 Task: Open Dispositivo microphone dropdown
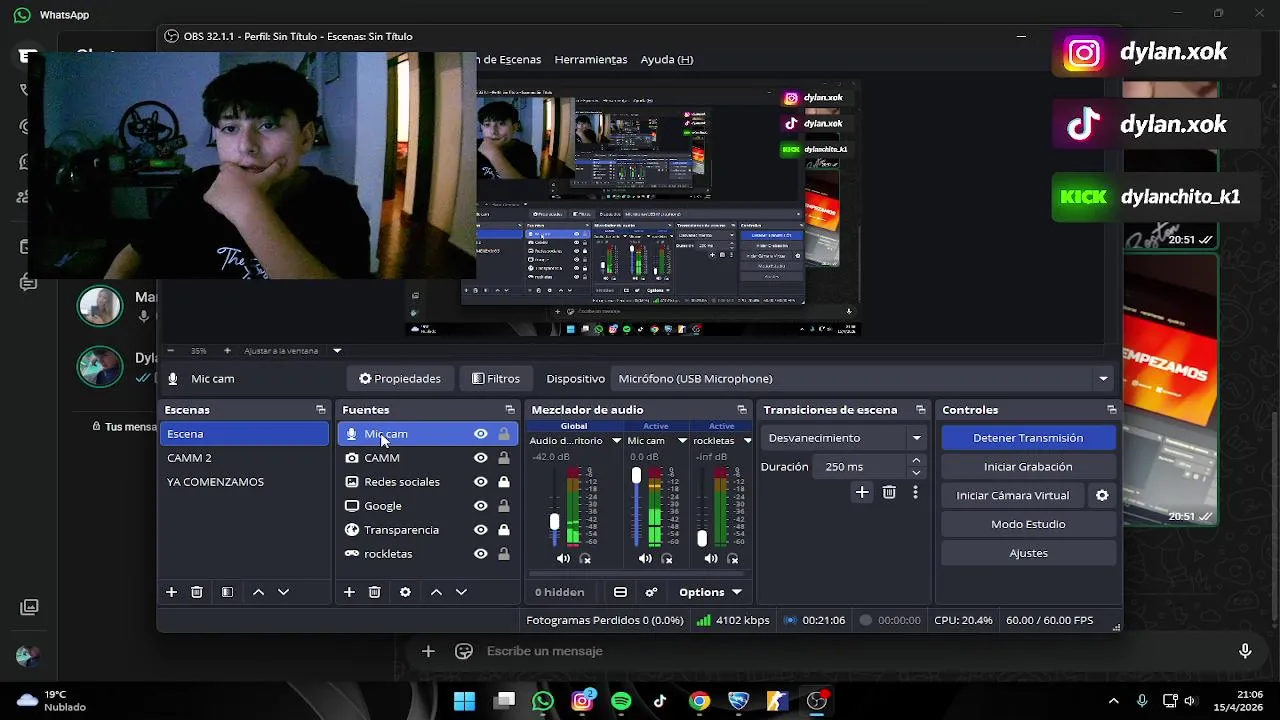tap(1103, 379)
